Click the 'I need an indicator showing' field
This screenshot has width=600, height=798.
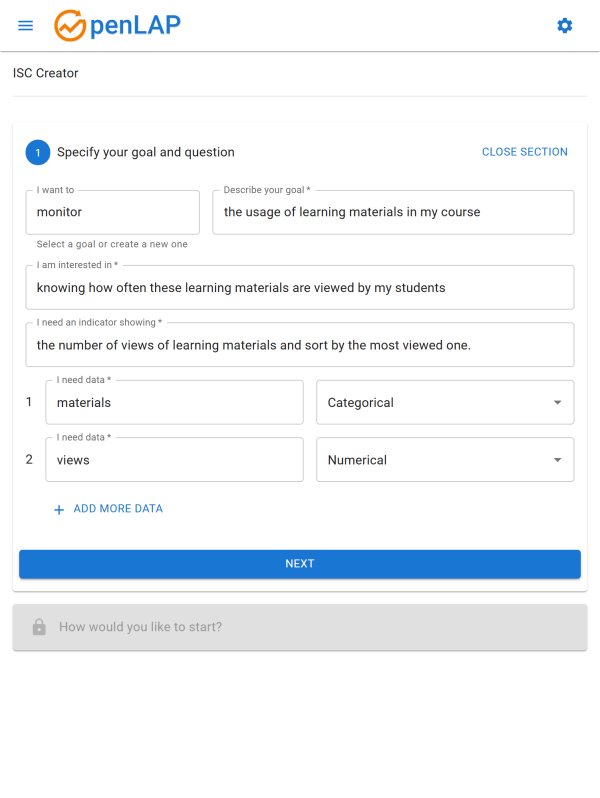tap(300, 345)
